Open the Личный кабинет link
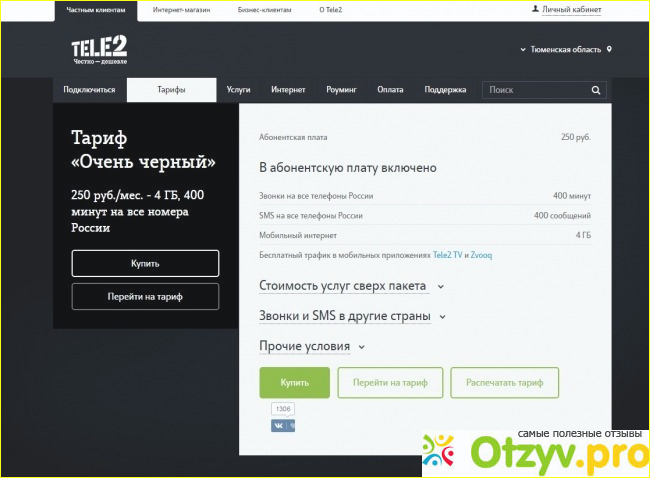Image resolution: width=650 pixels, height=478 pixels. 571,9
